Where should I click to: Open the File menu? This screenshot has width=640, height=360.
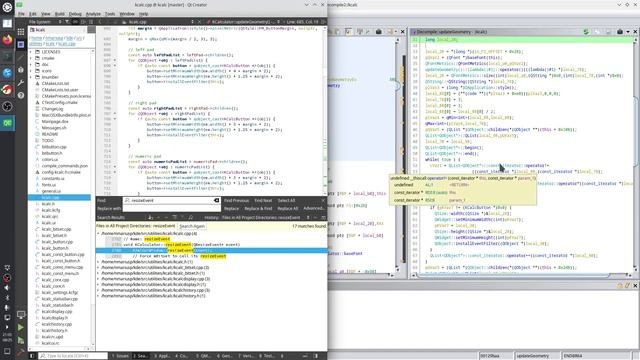[21, 13]
